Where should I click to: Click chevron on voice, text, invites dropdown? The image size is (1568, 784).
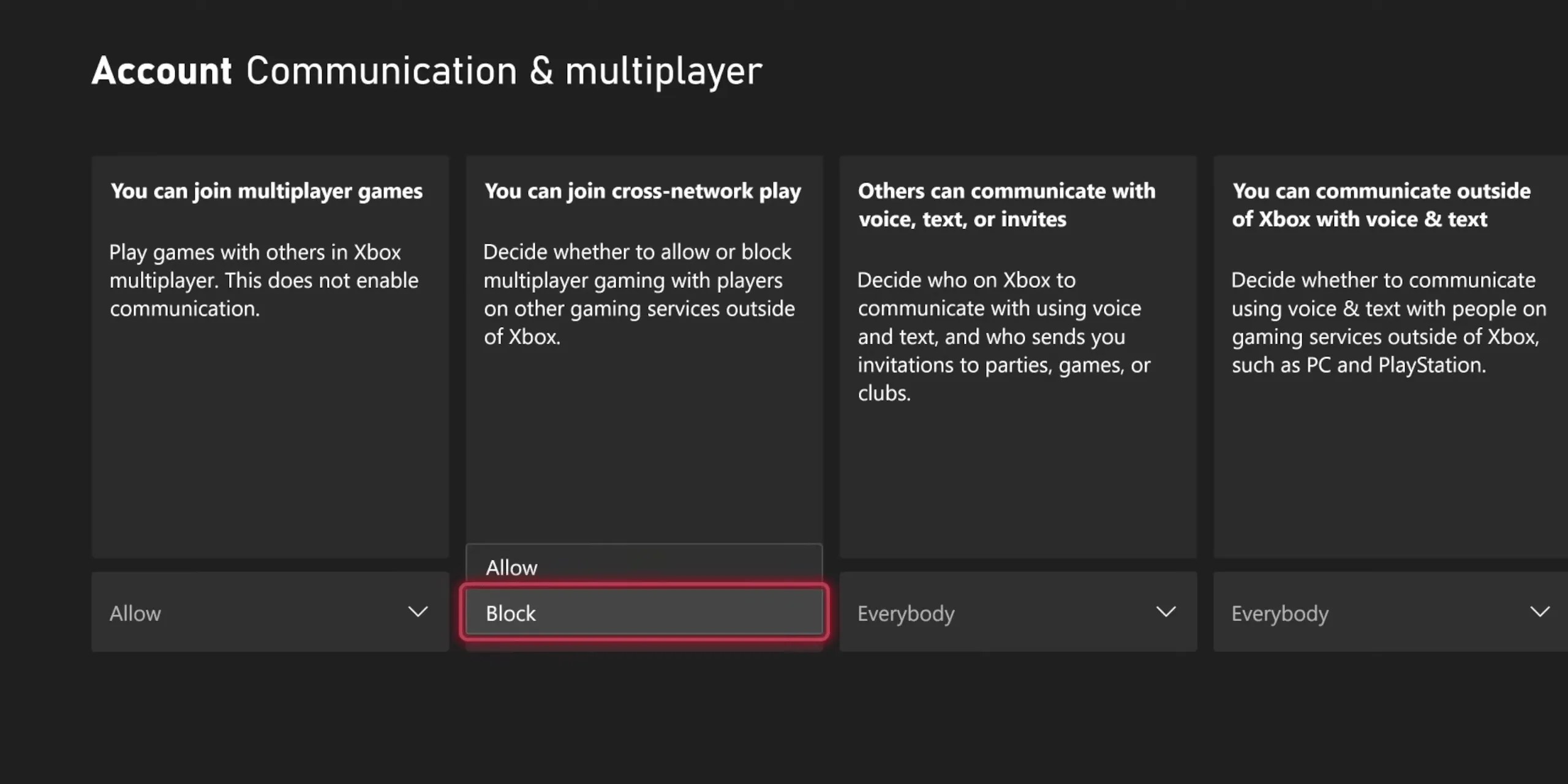1166,612
